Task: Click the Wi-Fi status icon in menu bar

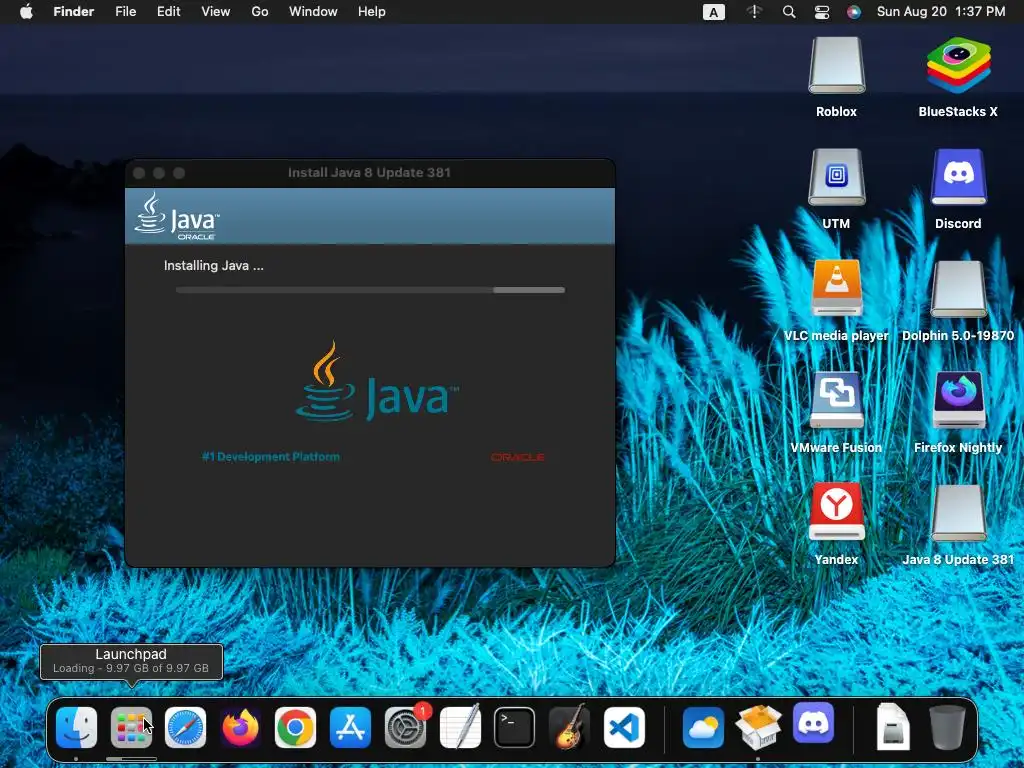Action: coord(754,12)
